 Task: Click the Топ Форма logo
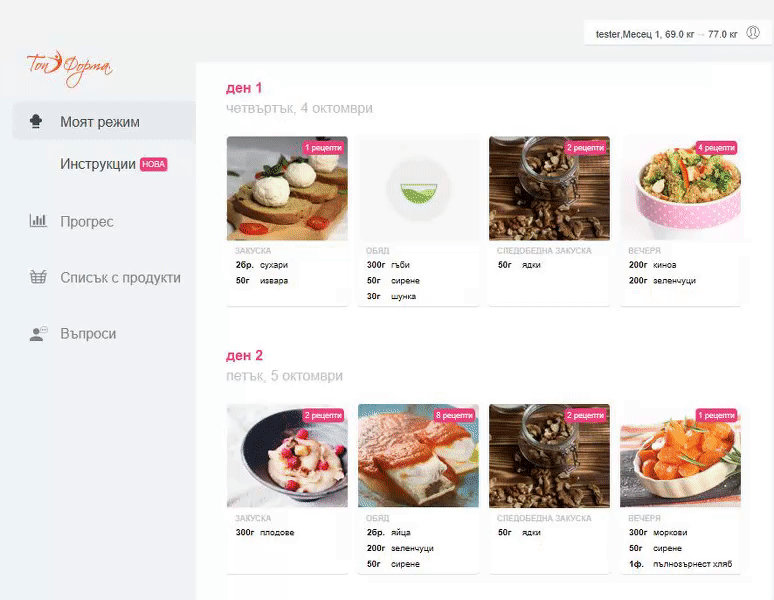[x=70, y=69]
